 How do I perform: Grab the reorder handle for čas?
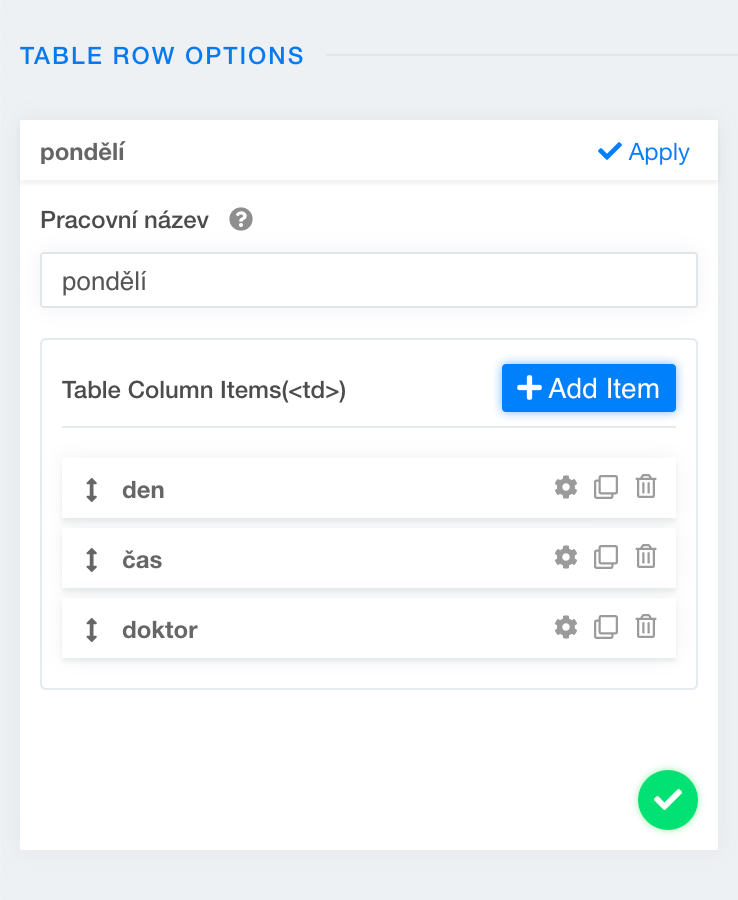(x=92, y=560)
